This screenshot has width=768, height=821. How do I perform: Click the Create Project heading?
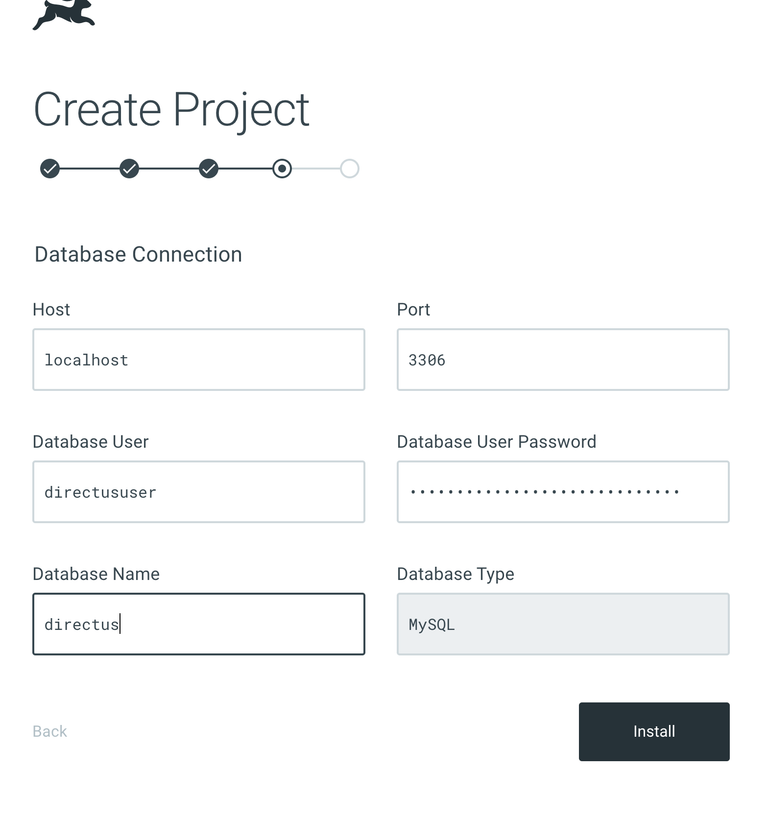tap(171, 109)
